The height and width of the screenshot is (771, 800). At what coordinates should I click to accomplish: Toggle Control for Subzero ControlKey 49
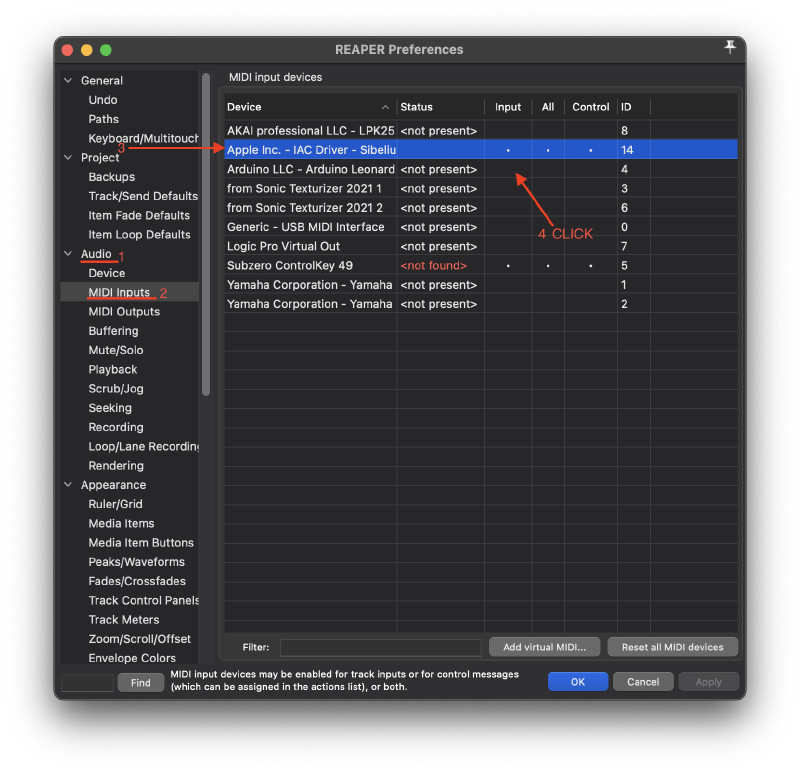point(590,265)
